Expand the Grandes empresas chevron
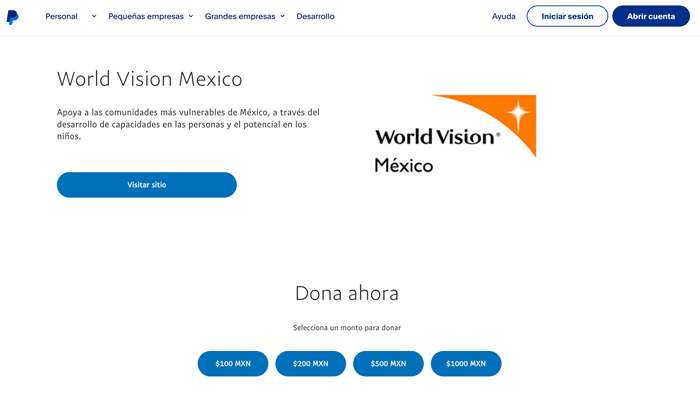This screenshot has width=700, height=394. [x=282, y=17]
